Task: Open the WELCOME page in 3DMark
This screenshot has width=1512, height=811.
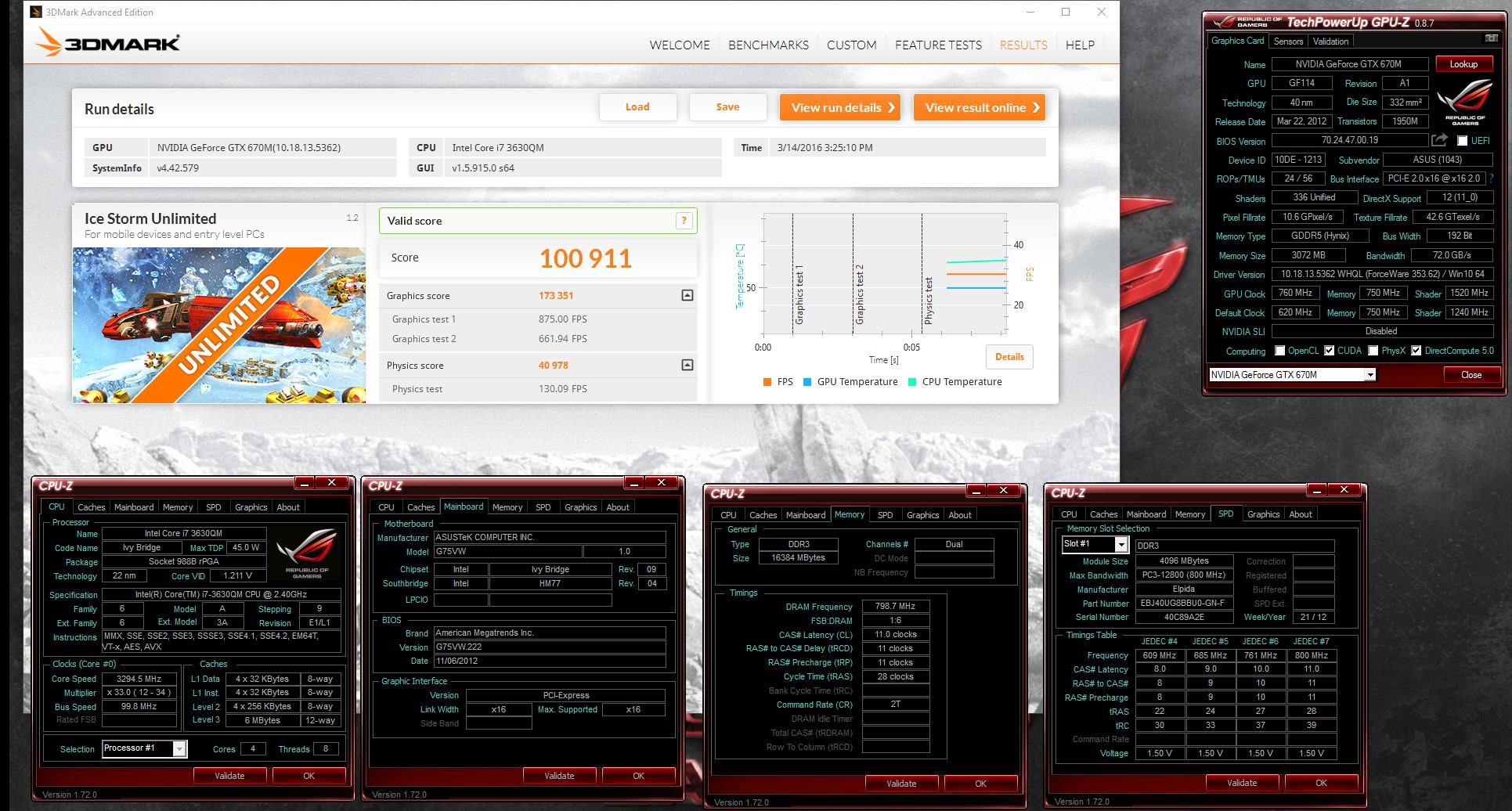Action: (680, 45)
